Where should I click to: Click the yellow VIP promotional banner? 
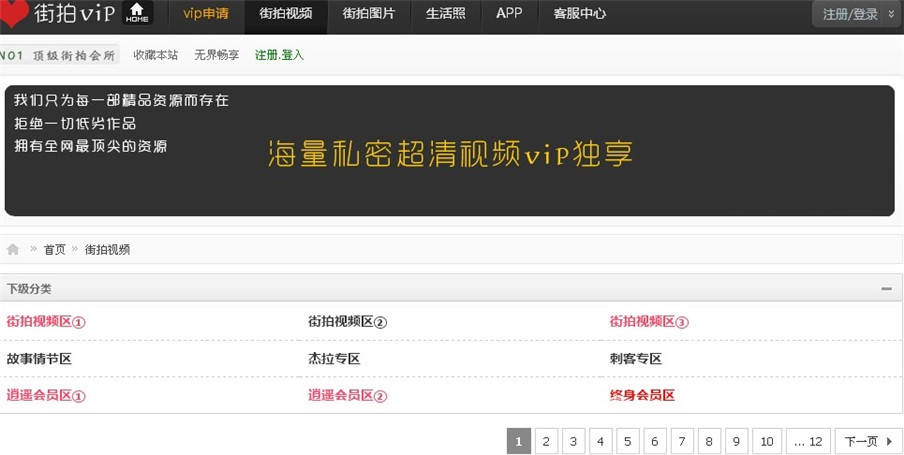tap(450, 153)
